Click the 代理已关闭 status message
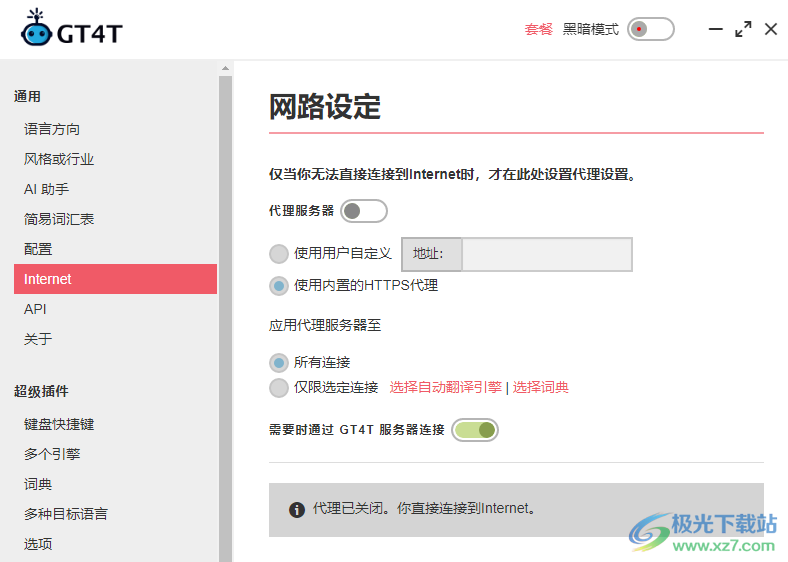The height and width of the screenshot is (562, 788). click(424, 509)
